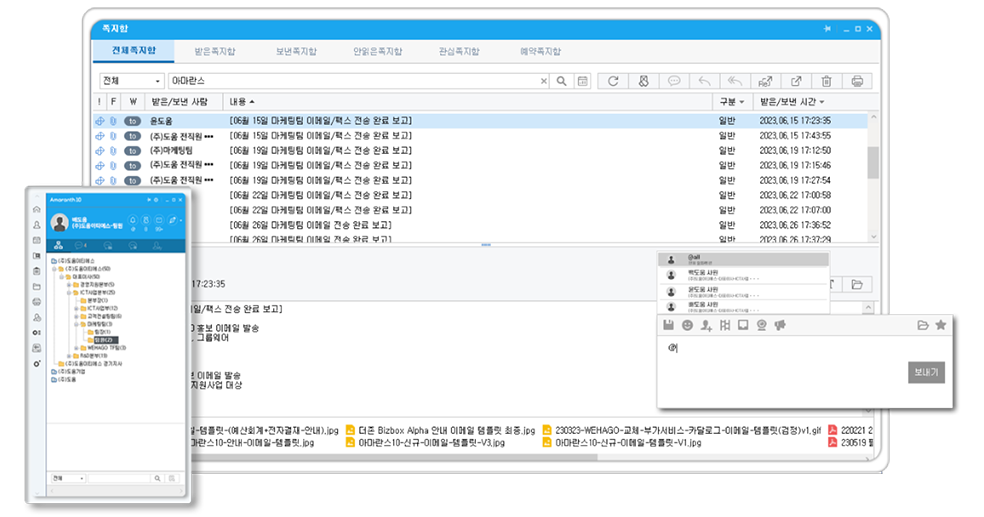Open the emoji smiley picker in composer
The height and width of the screenshot is (517, 984).
[687, 325]
